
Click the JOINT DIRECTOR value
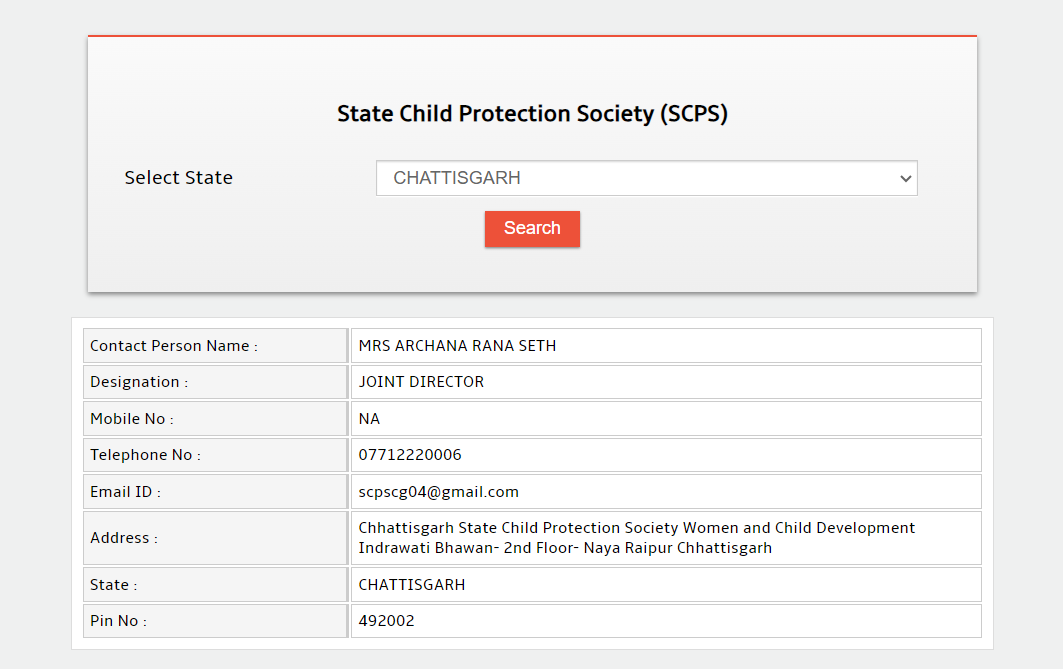pyautogui.click(x=421, y=382)
